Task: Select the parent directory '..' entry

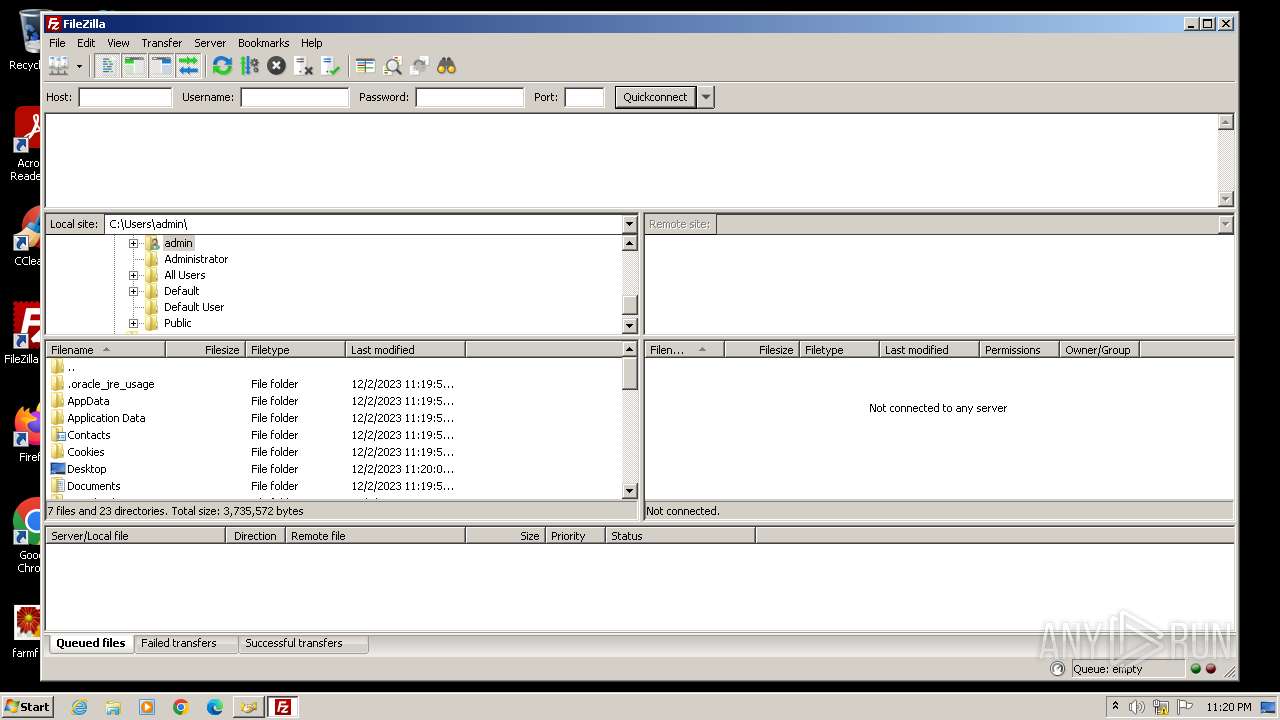Action: tap(334, 367)
